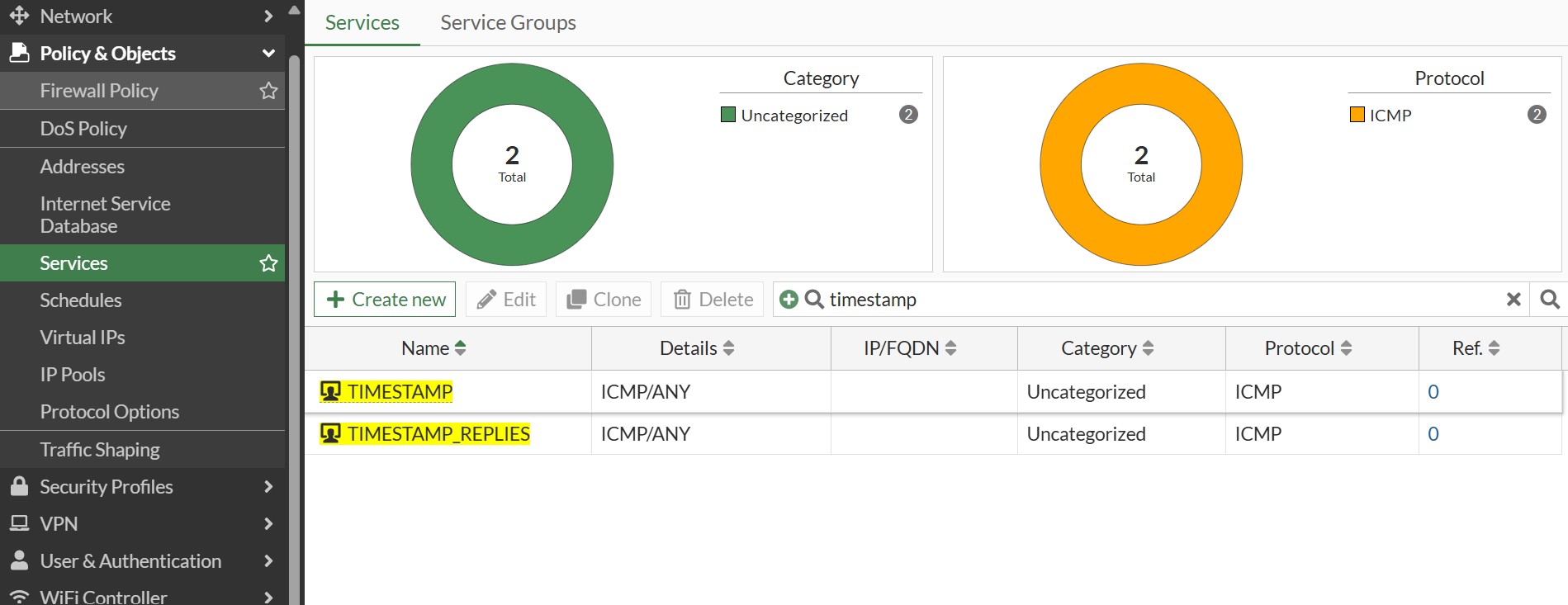Expand the VPN menu chevron
The width and height of the screenshot is (1568, 605).
tap(268, 523)
